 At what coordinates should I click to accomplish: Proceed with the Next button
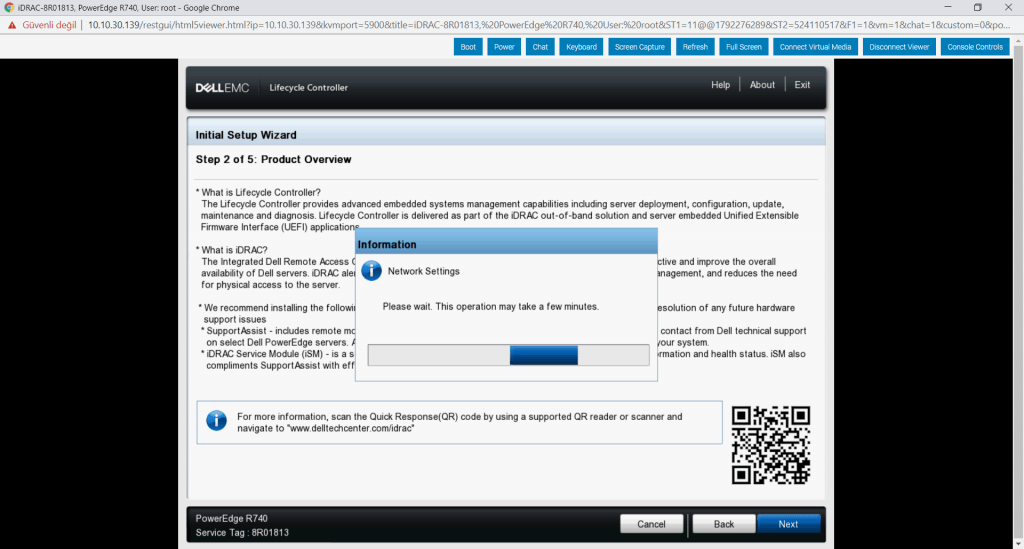tap(788, 524)
